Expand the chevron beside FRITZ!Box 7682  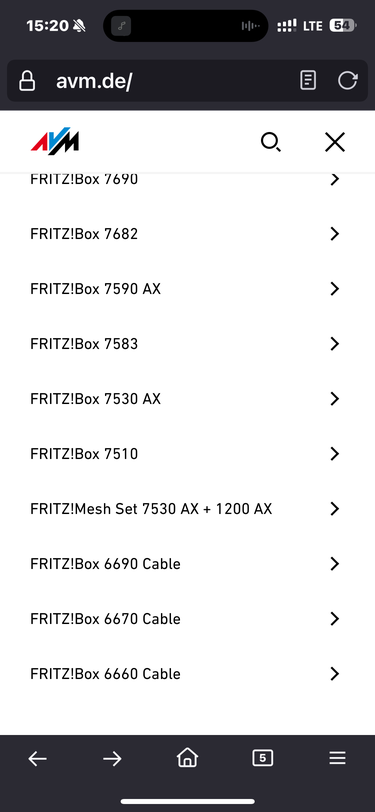pyautogui.click(x=335, y=234)
